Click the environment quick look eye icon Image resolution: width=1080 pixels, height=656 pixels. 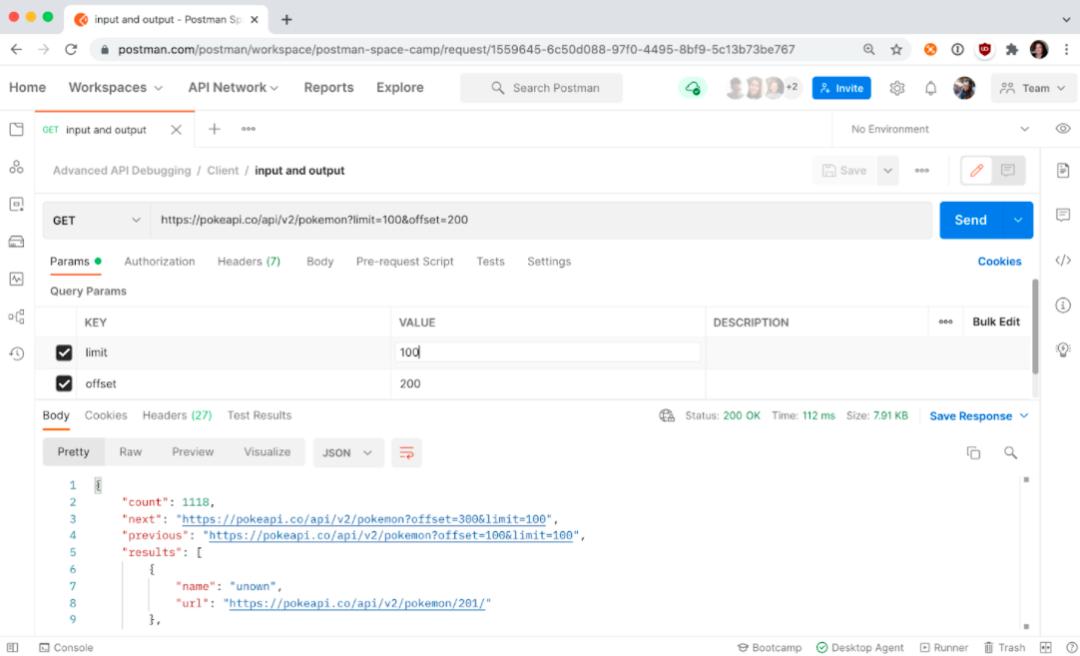(x=1062, y=129)
